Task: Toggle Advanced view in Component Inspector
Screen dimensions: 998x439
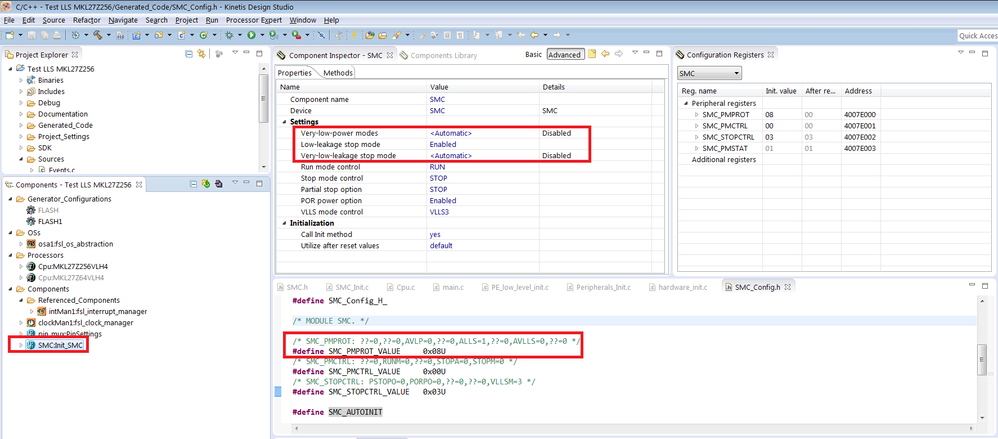Action: pyautogui.click(x=564, y=54)
